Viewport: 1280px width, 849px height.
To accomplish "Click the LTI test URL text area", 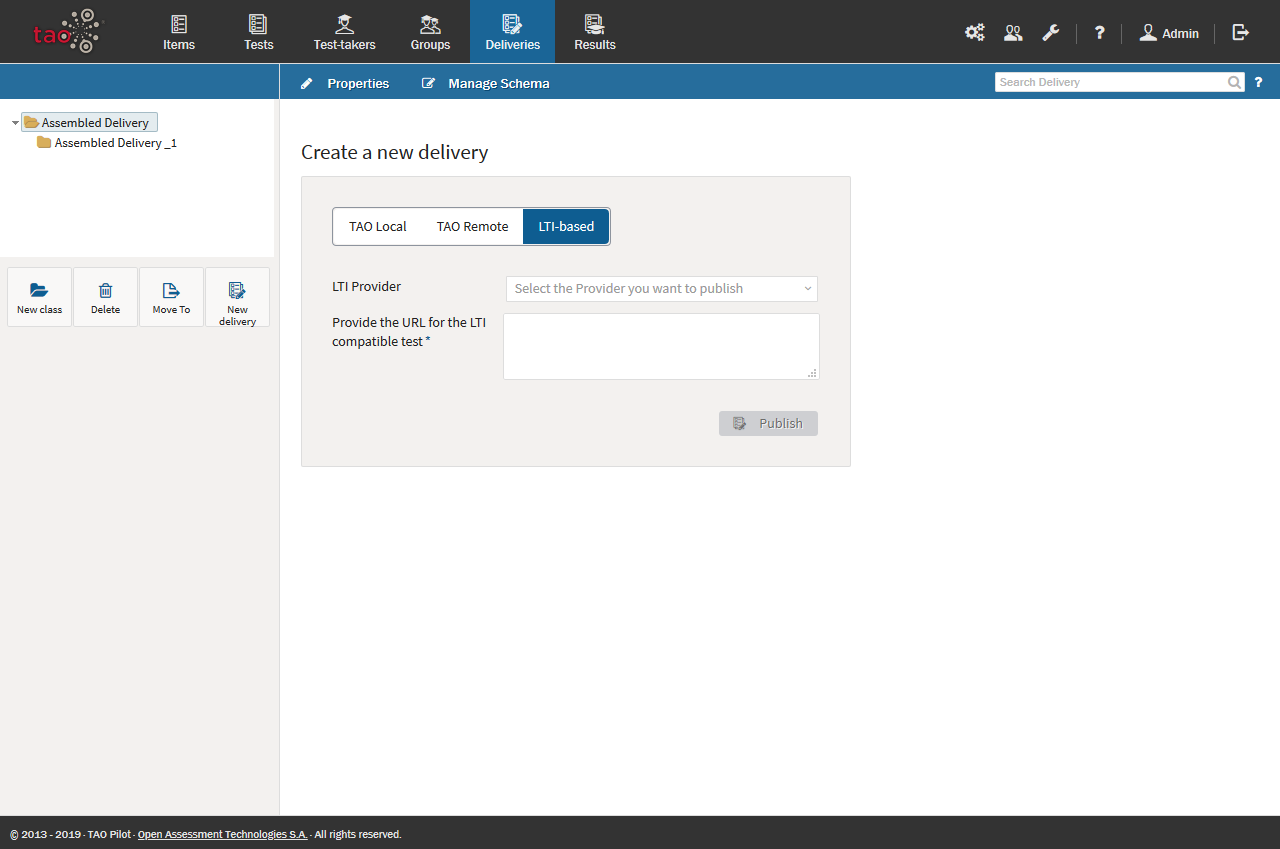I will (661, 347).
